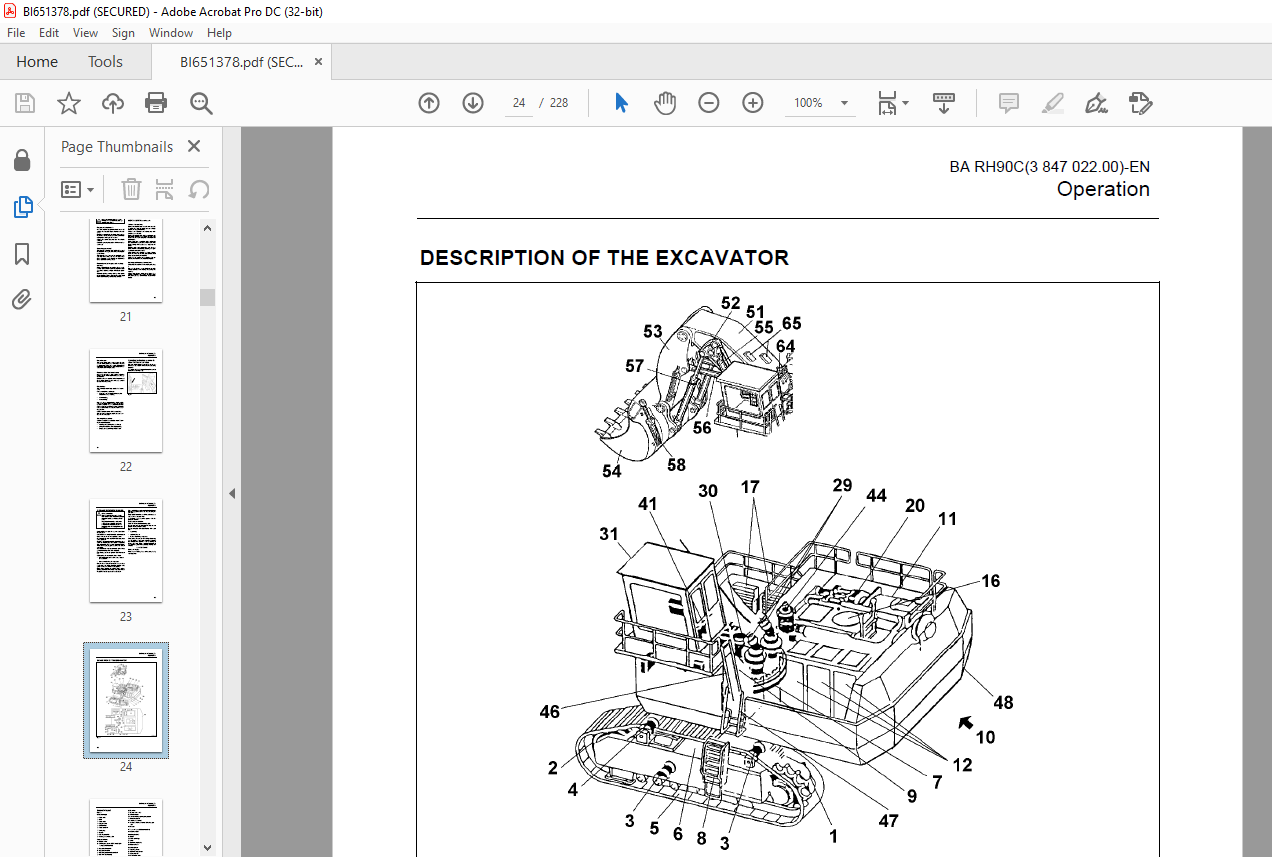Select the BI651378.pdf document tab

point(241,62)
